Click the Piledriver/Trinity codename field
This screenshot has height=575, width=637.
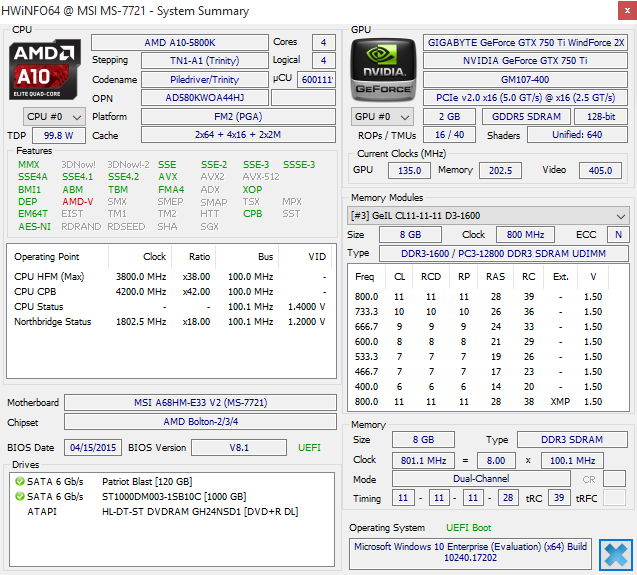pos(204,80)
